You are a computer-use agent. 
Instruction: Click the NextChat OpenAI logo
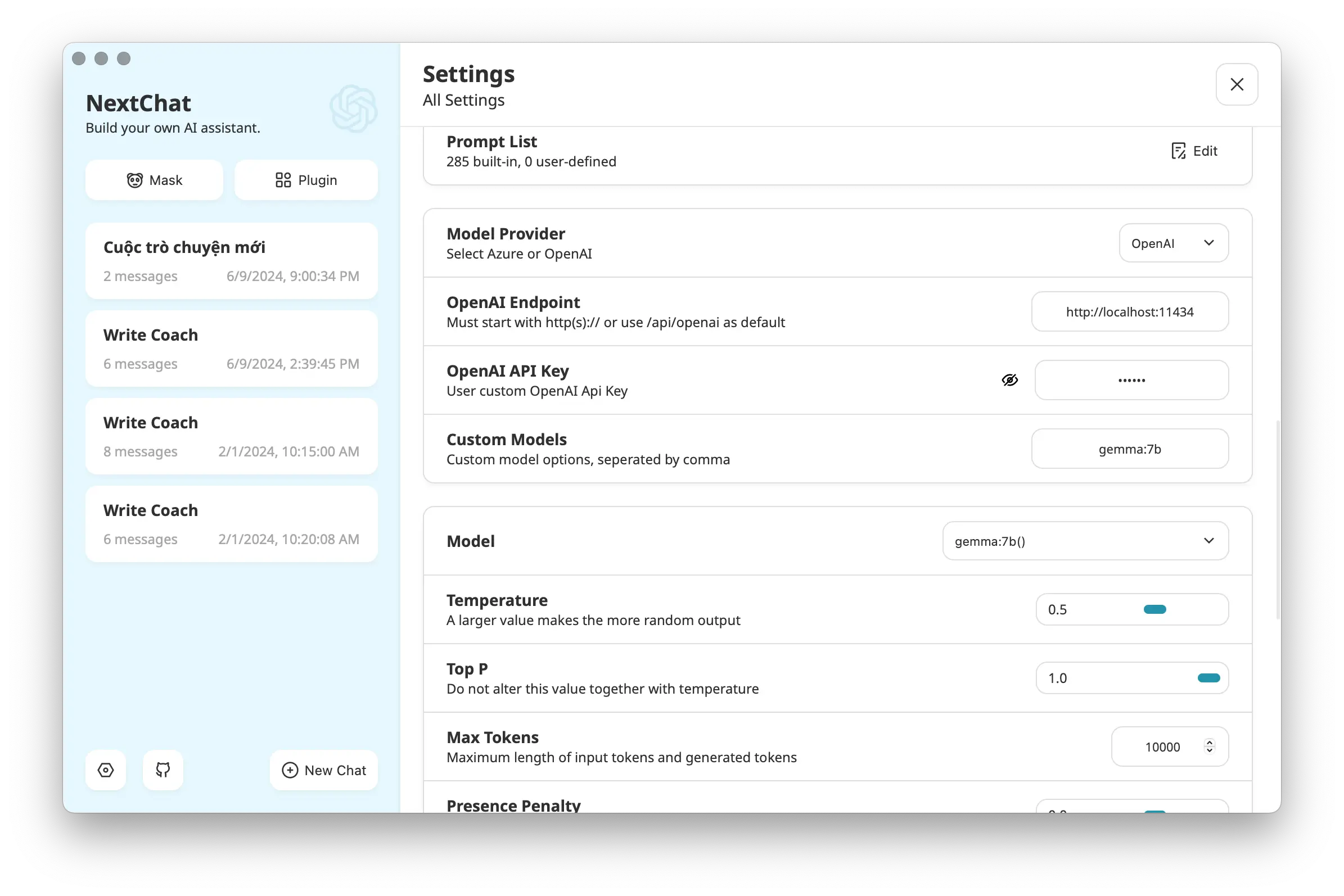coord(353,108)
